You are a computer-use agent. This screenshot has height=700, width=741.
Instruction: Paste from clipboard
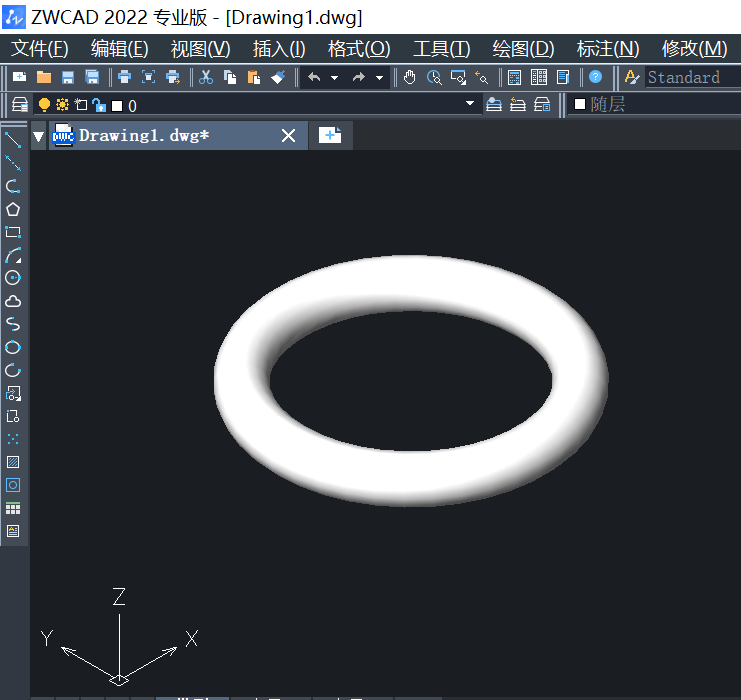[x=254, y=77]
